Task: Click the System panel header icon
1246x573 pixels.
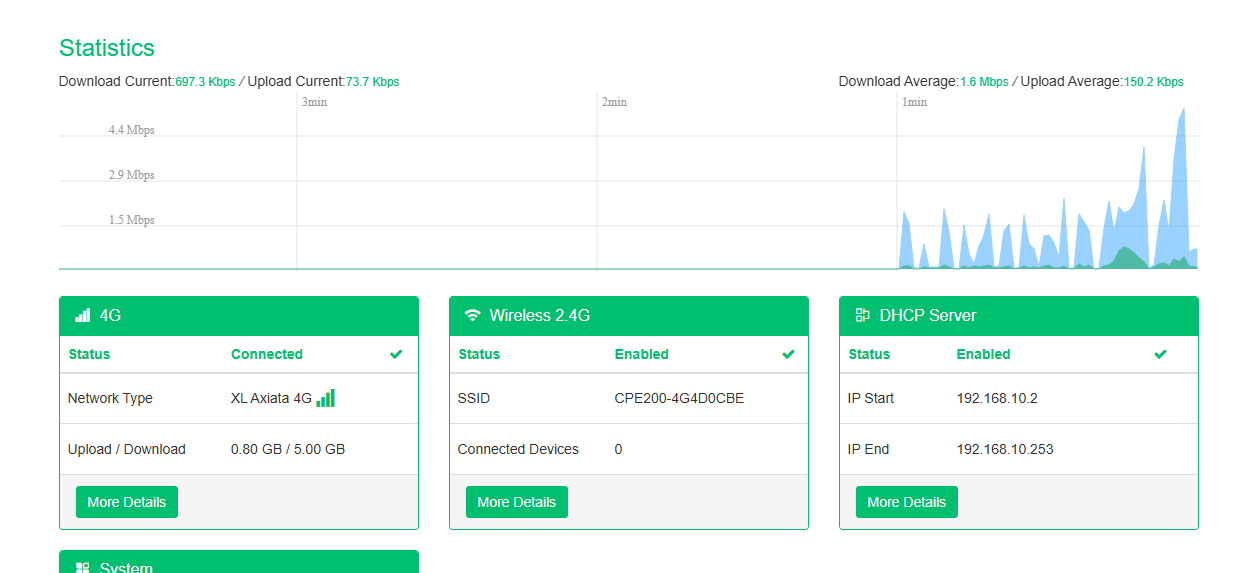Action: (82, 567)
